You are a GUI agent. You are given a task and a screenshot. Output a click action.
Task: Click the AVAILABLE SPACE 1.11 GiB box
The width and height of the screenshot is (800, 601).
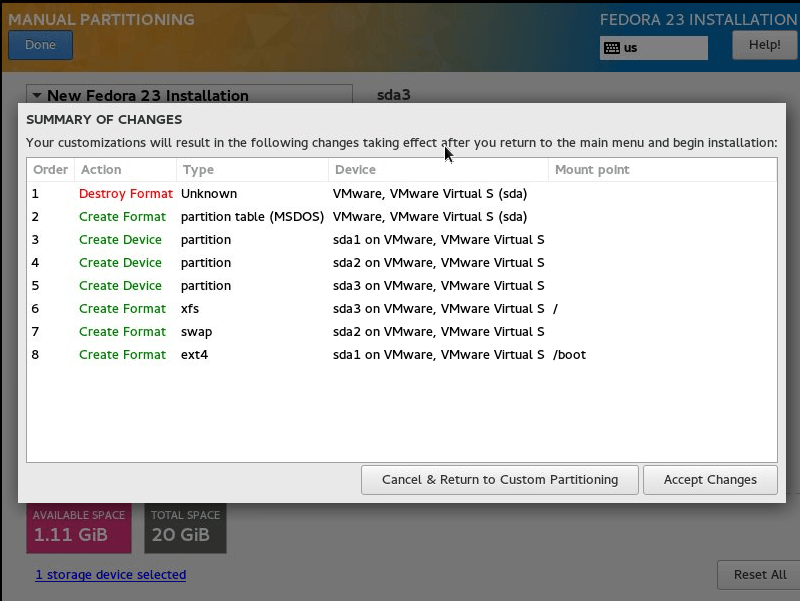(79, 528)
